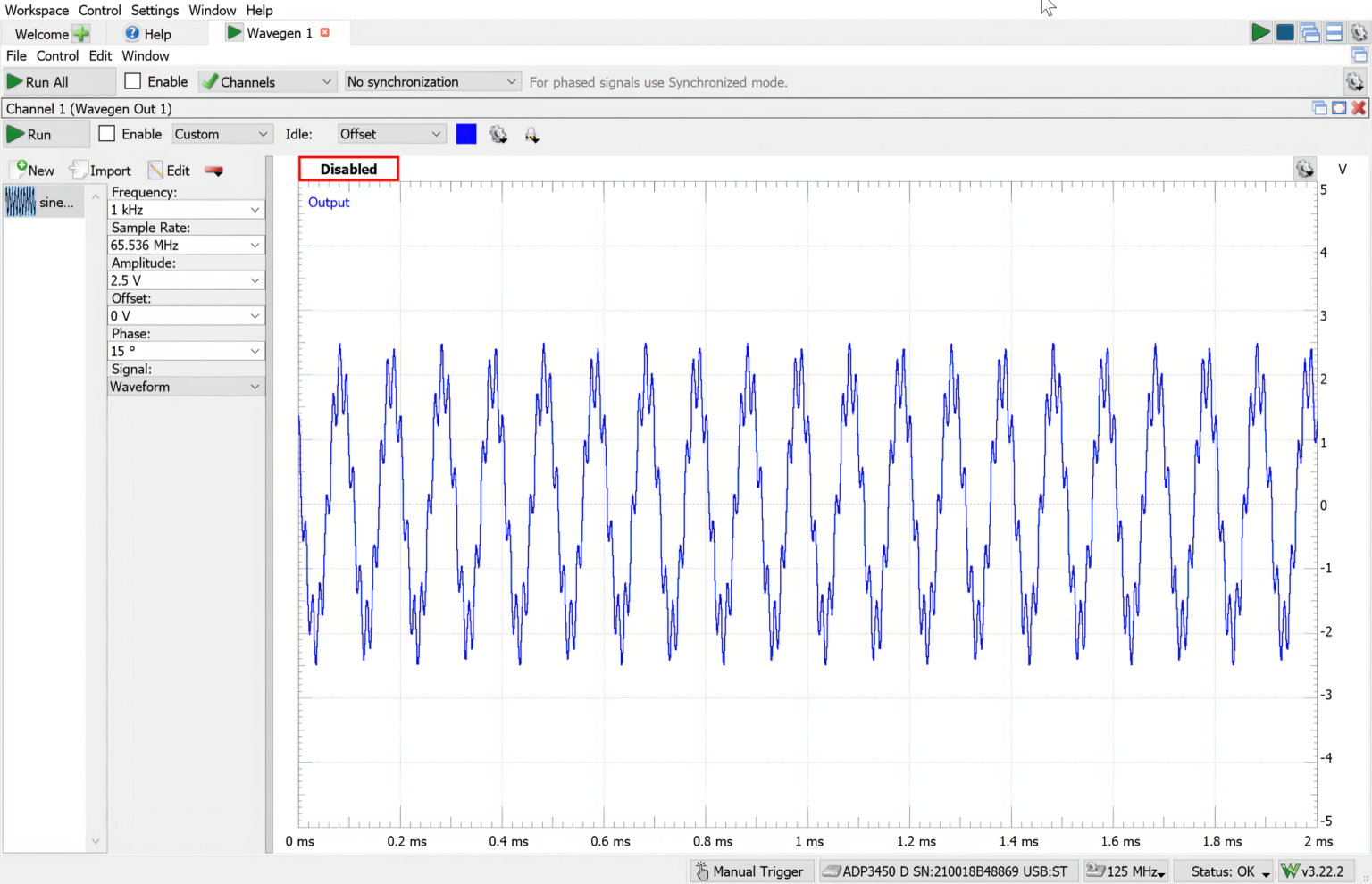Click the channel gear settings icon
The image size is (1372, 884).
(x=498, y=134)
